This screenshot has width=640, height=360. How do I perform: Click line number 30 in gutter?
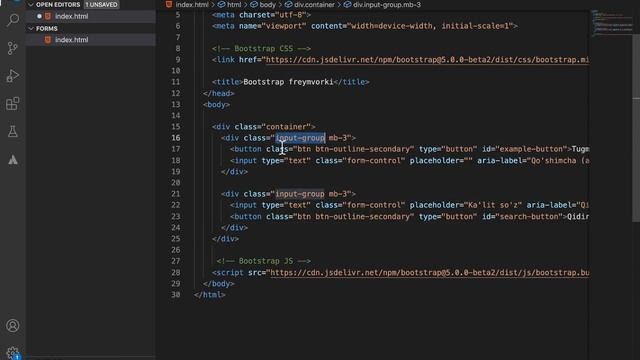(176, 295)
